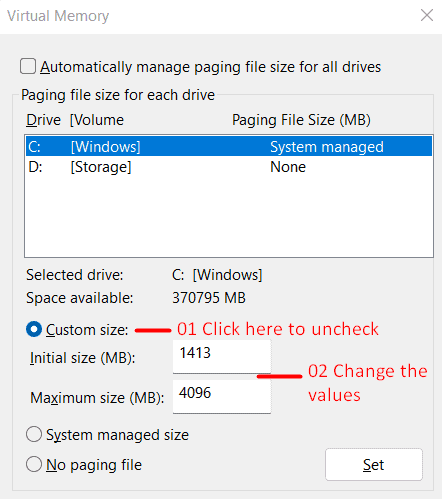Click the Paging File Size column header
This screenshot has width=442, height=499.
(x=301, y=120)
